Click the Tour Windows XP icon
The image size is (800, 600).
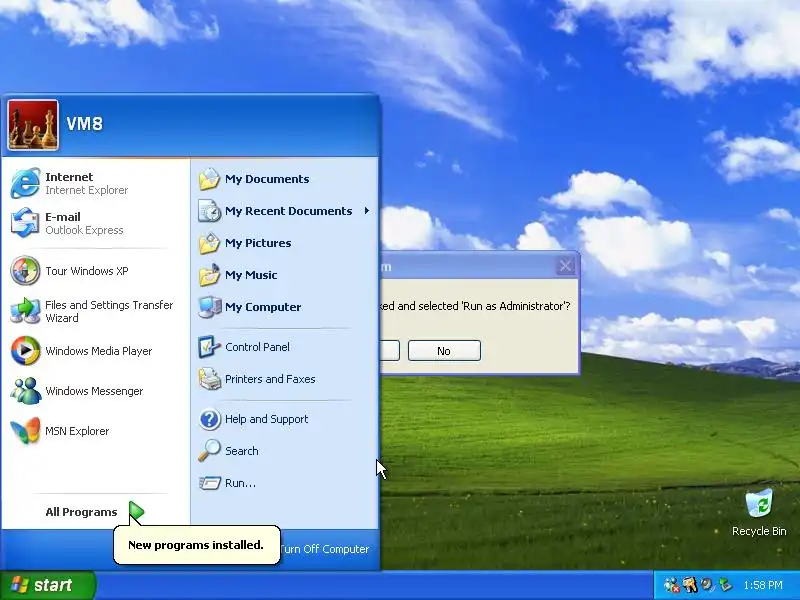[25, 270]
